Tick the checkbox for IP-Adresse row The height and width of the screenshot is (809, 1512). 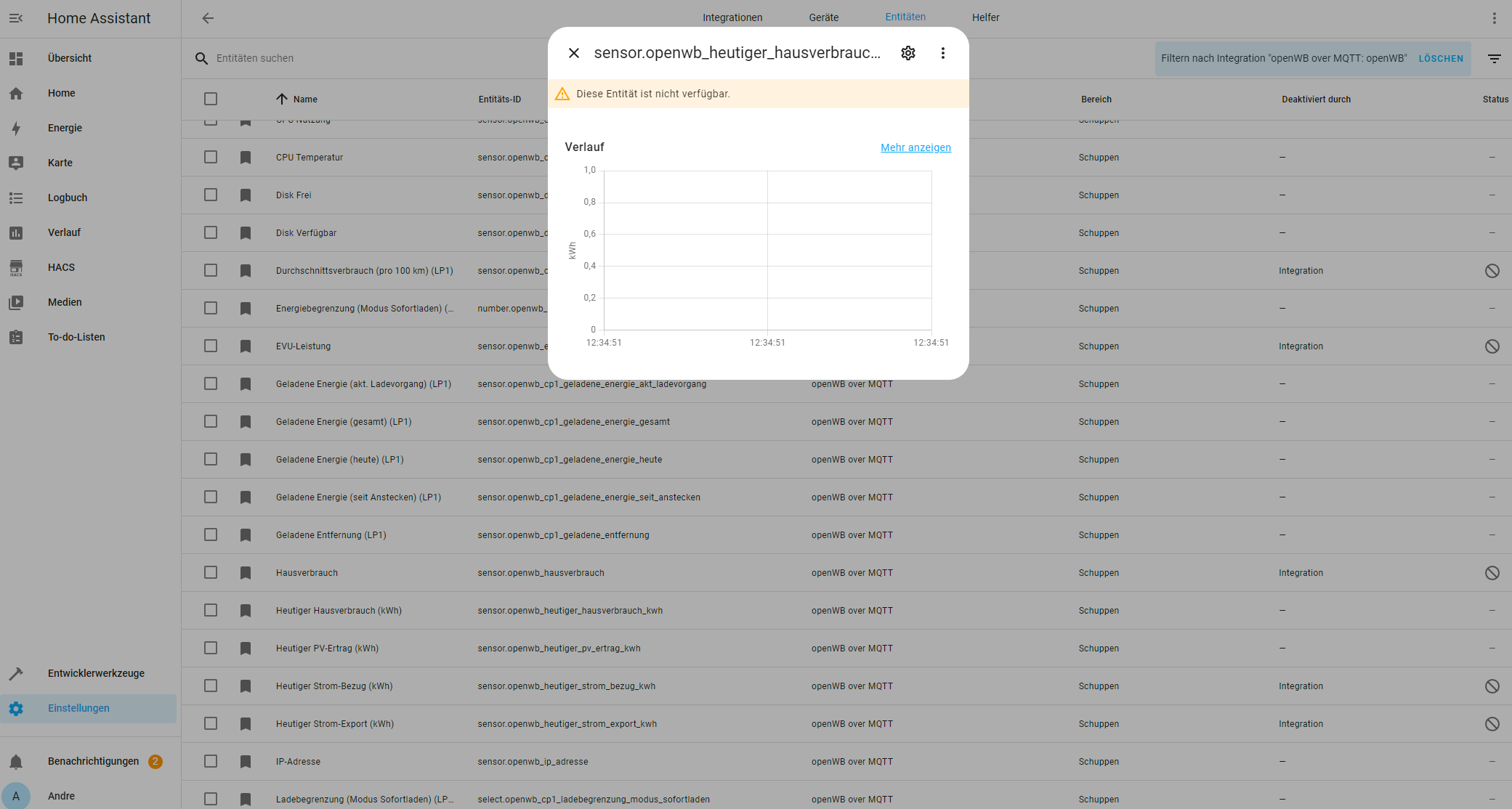(211, 761)
